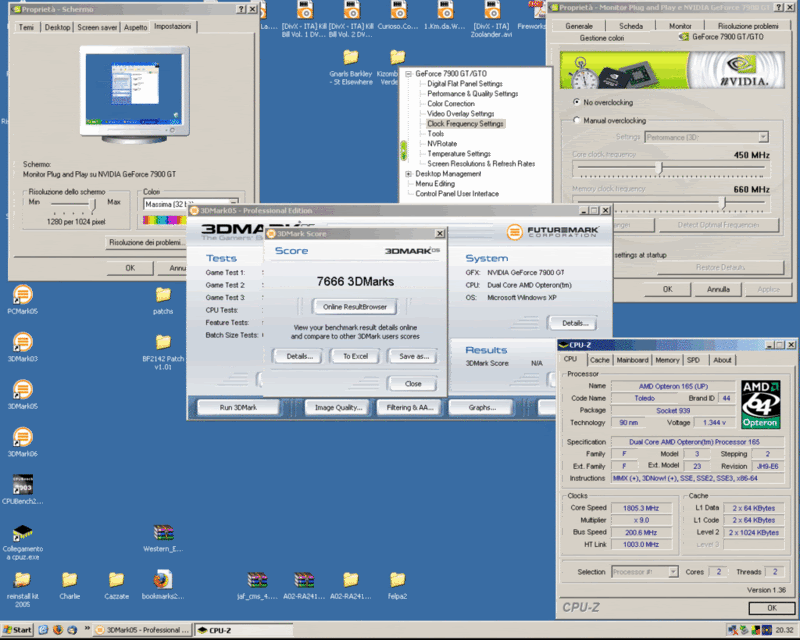
Task: Click the taskbar clock showing 20.32
Action: [x=784, y=630]
